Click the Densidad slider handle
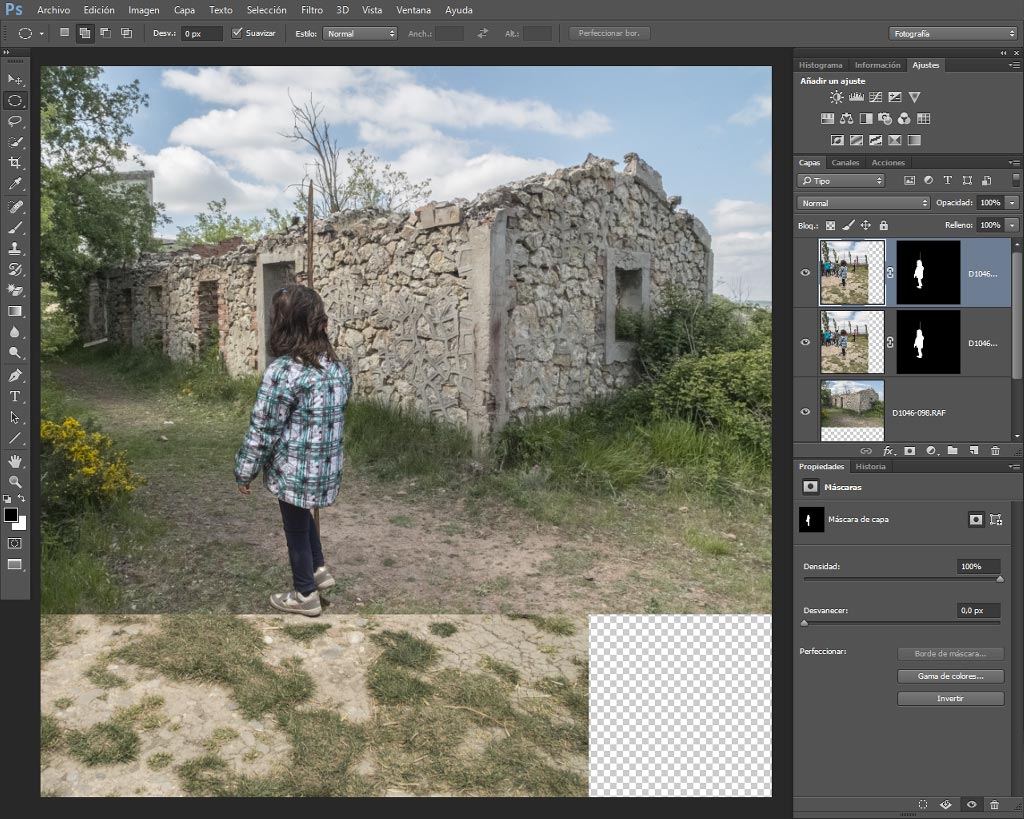 click(x=1000, y=579)
